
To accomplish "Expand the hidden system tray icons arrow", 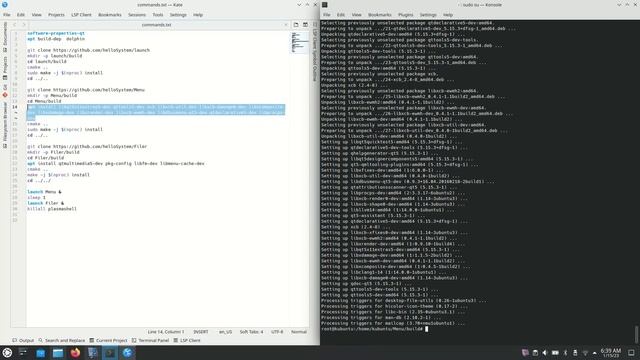I will pyautogui.click(x=594, y=353).
